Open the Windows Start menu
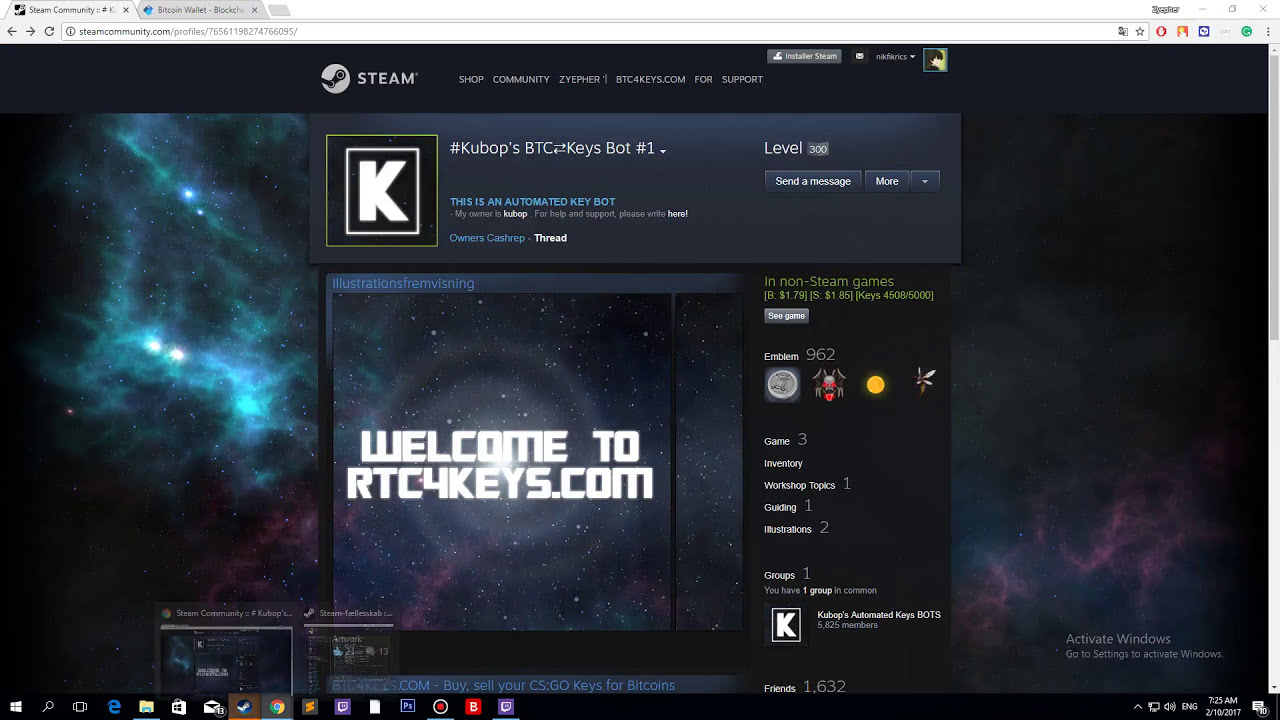The width and height of the screenshot is (1280, 720). point(16,706)
